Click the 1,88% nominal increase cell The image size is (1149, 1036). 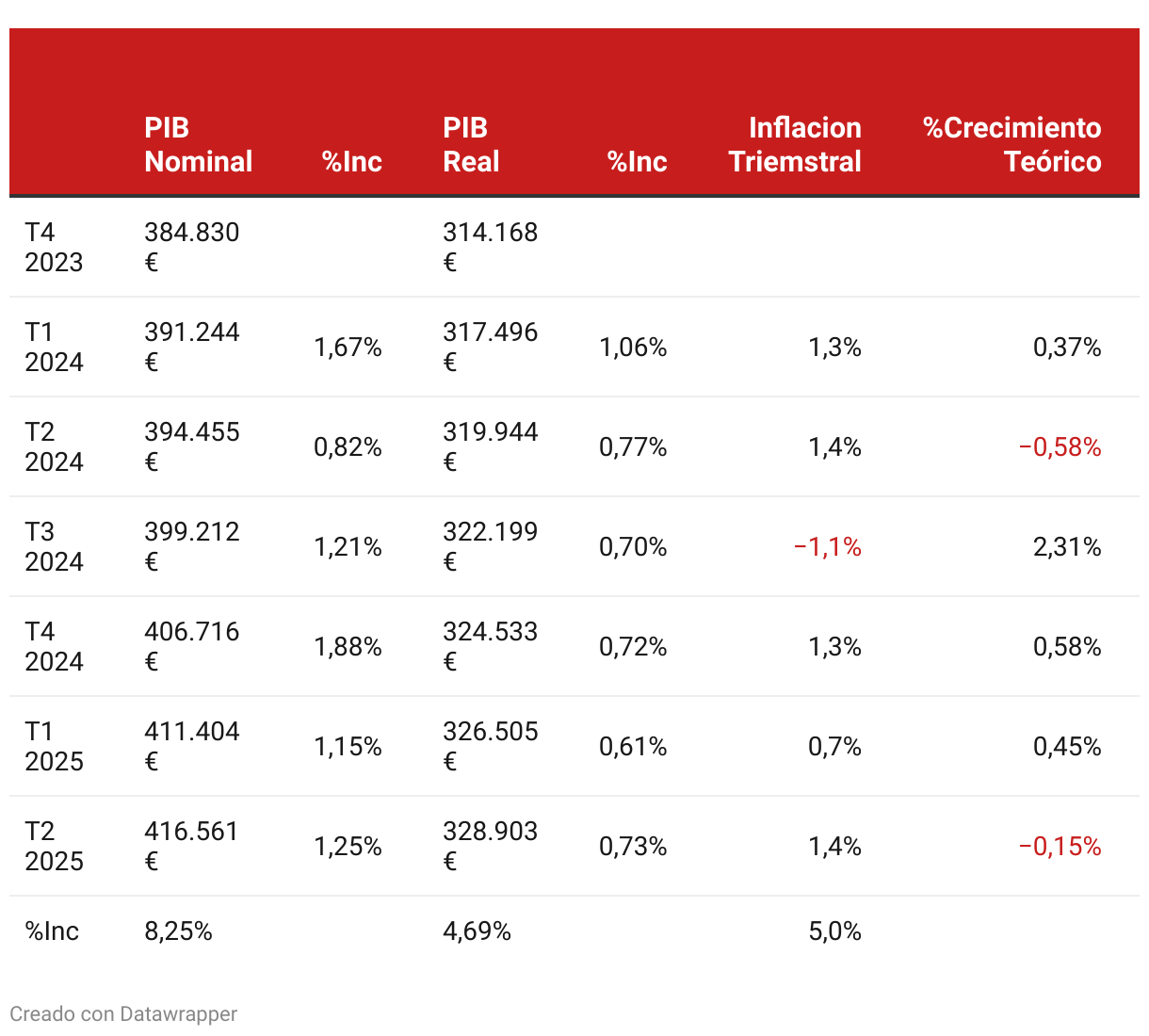(348, 646)
